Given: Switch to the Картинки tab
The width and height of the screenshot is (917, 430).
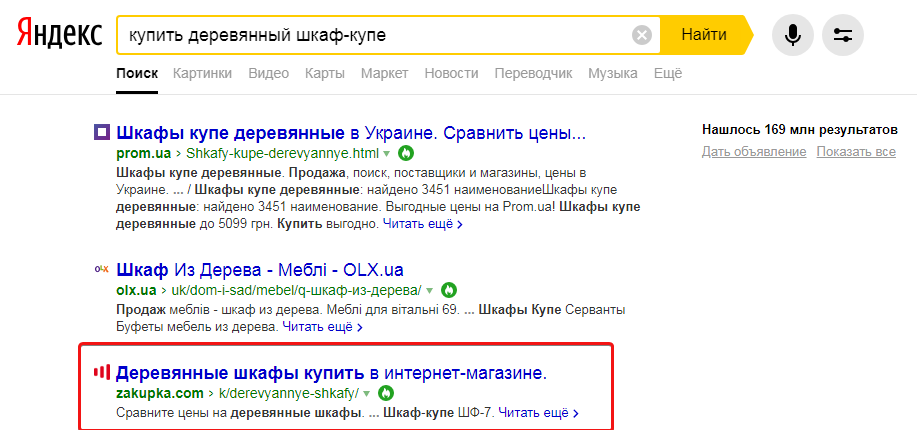Looking at the screenshot, I should (x=202, y=74).
